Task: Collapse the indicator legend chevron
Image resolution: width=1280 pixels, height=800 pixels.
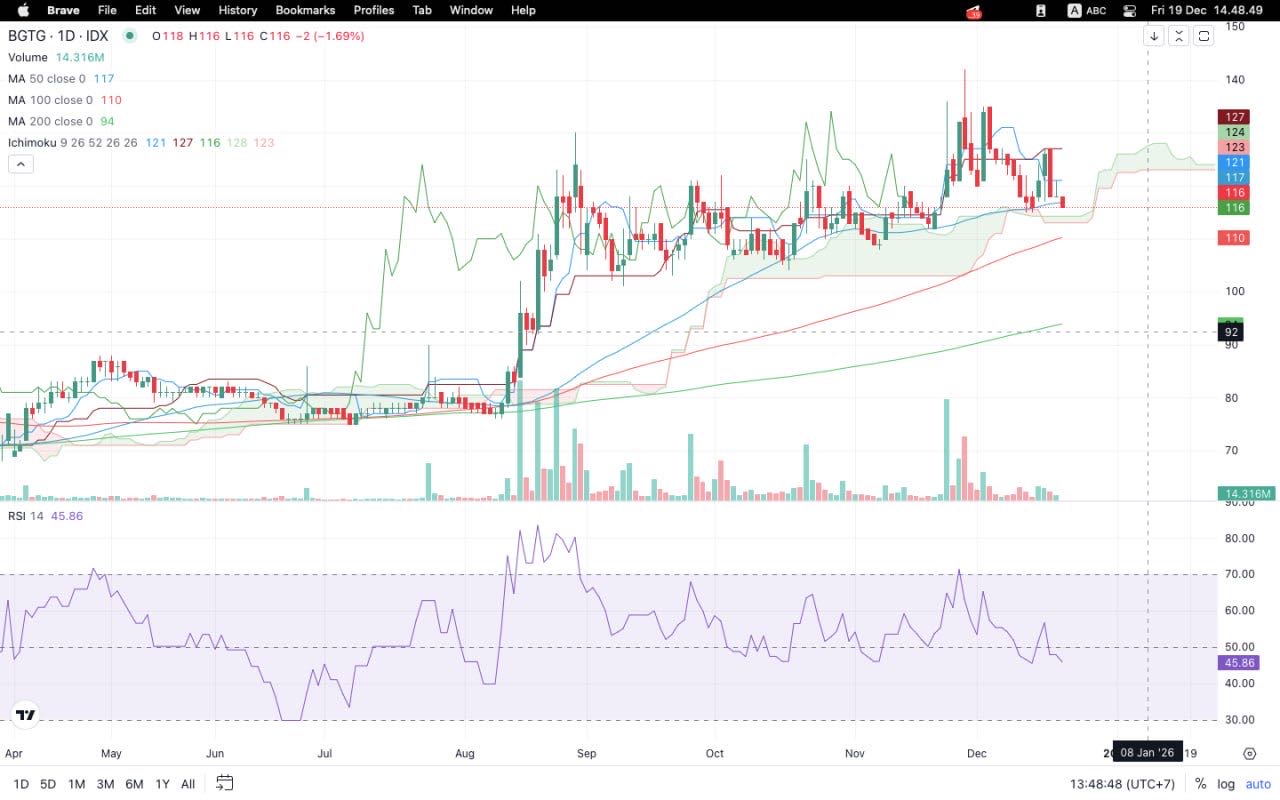Action: pos(21,165)
